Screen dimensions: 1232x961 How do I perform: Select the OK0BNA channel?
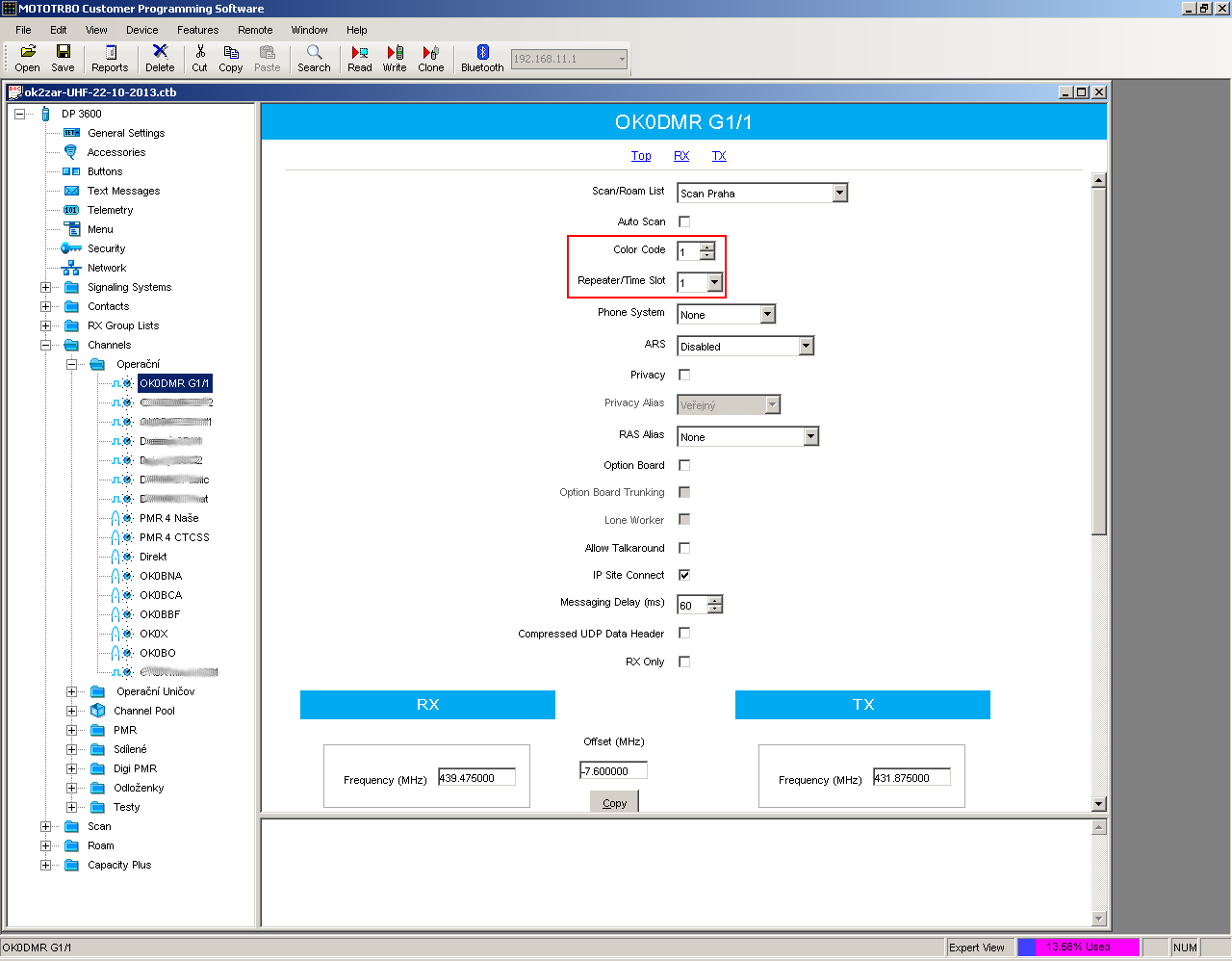(160, 576)
